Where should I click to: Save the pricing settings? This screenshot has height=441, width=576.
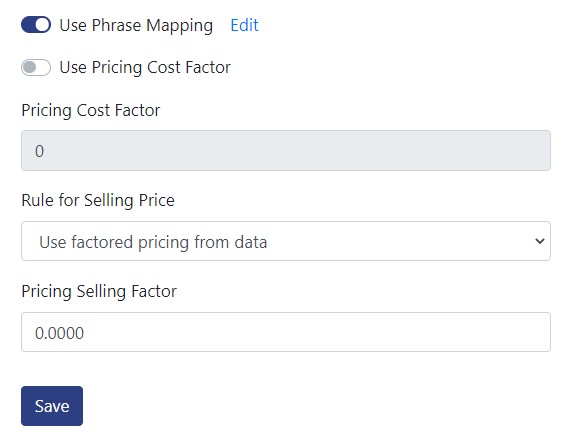[52, 406]
